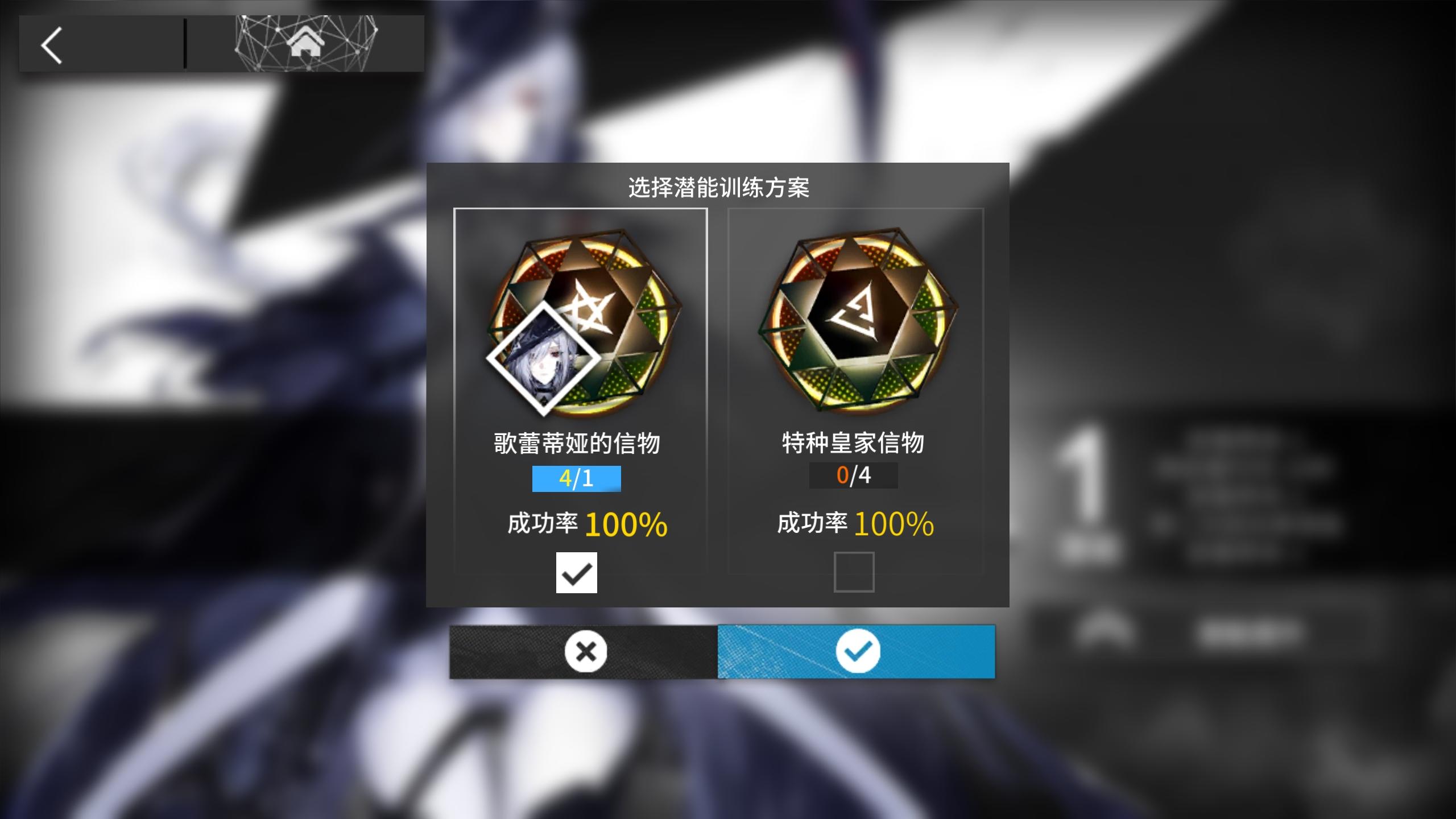Screen dimensions: 1456x819
Task: Click the back arrow icon
Action: [x=51, y=45]
